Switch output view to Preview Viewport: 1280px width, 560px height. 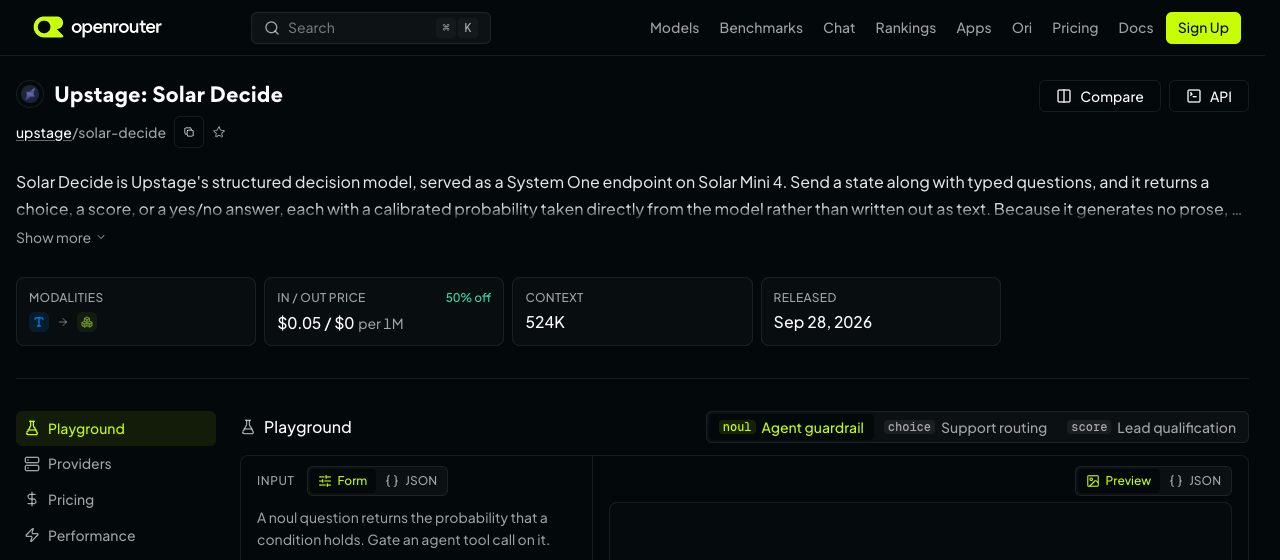point(1118,481)
